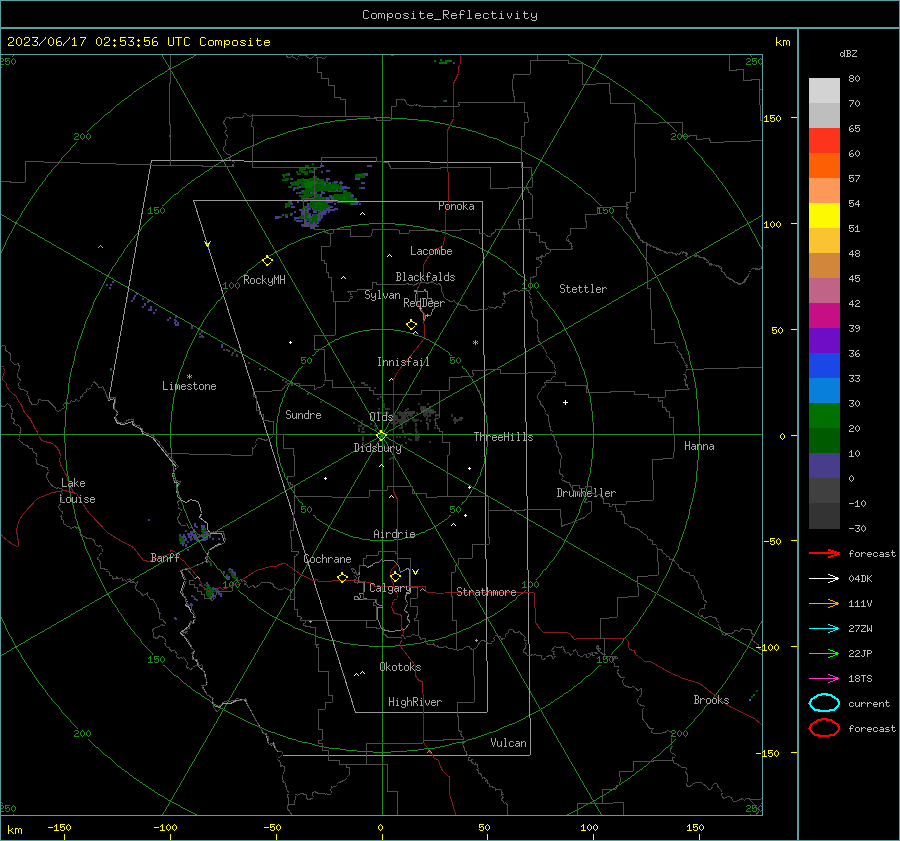Click the dBZ legend heading

tap(848, 54)
